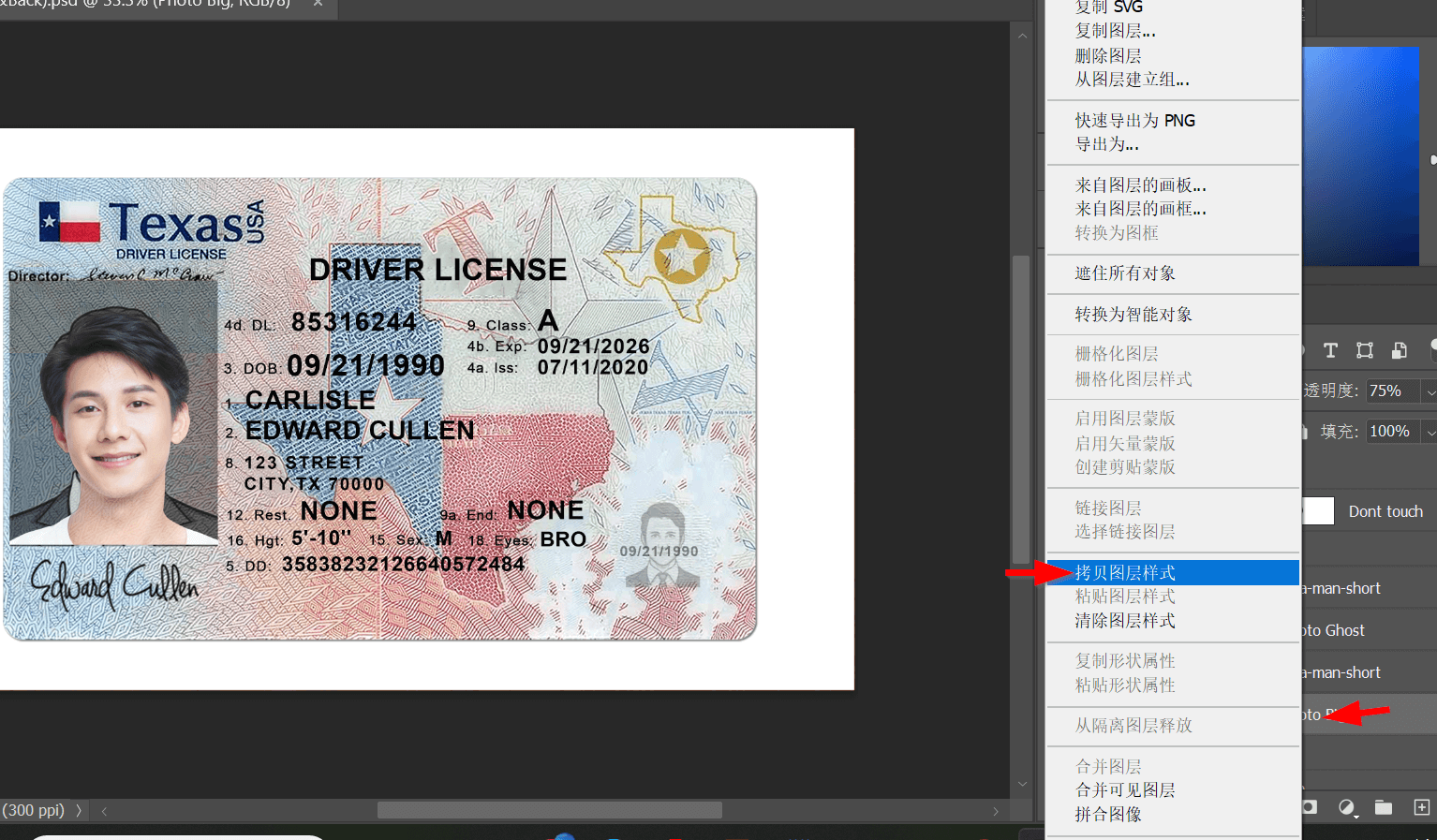1437x840 pixels.
Task: Select 启用图层蒙版 menu entry
Action: tap(1124, 419)
